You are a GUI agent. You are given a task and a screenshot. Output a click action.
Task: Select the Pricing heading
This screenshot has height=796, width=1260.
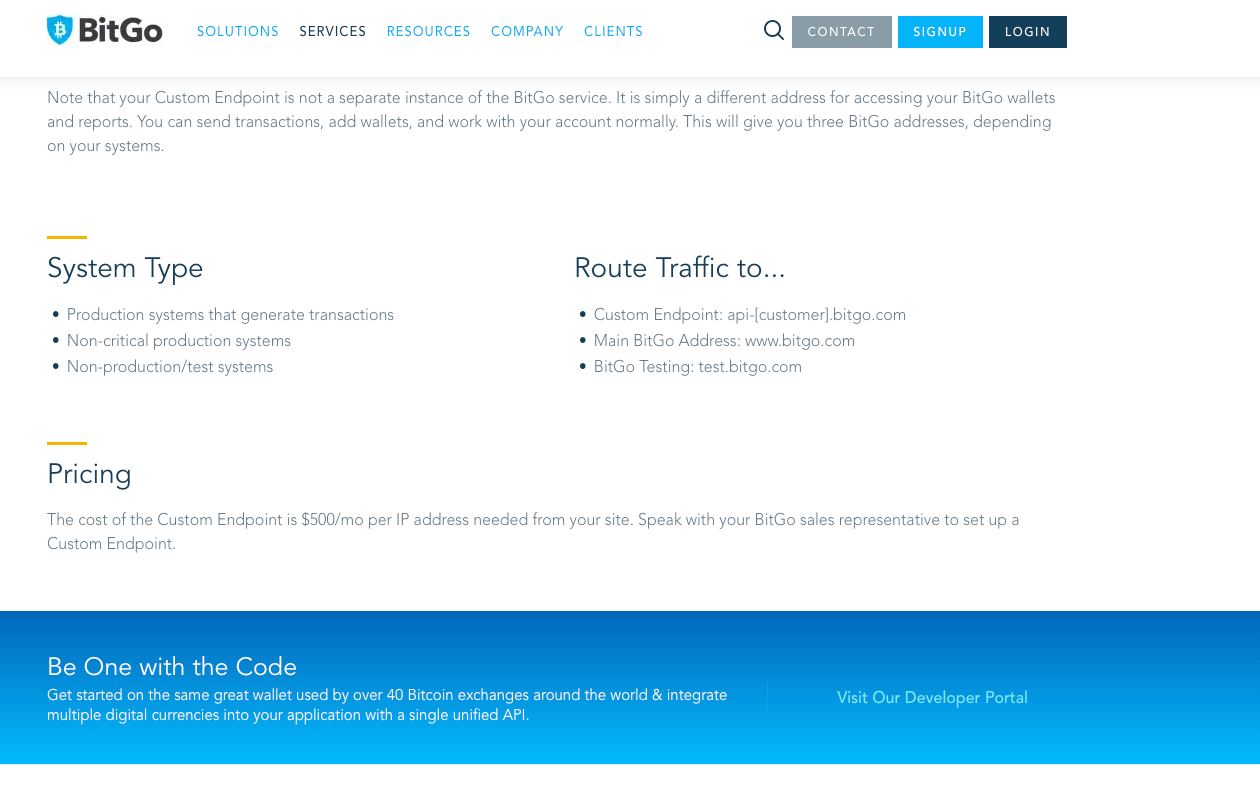(x=89, y=474)
